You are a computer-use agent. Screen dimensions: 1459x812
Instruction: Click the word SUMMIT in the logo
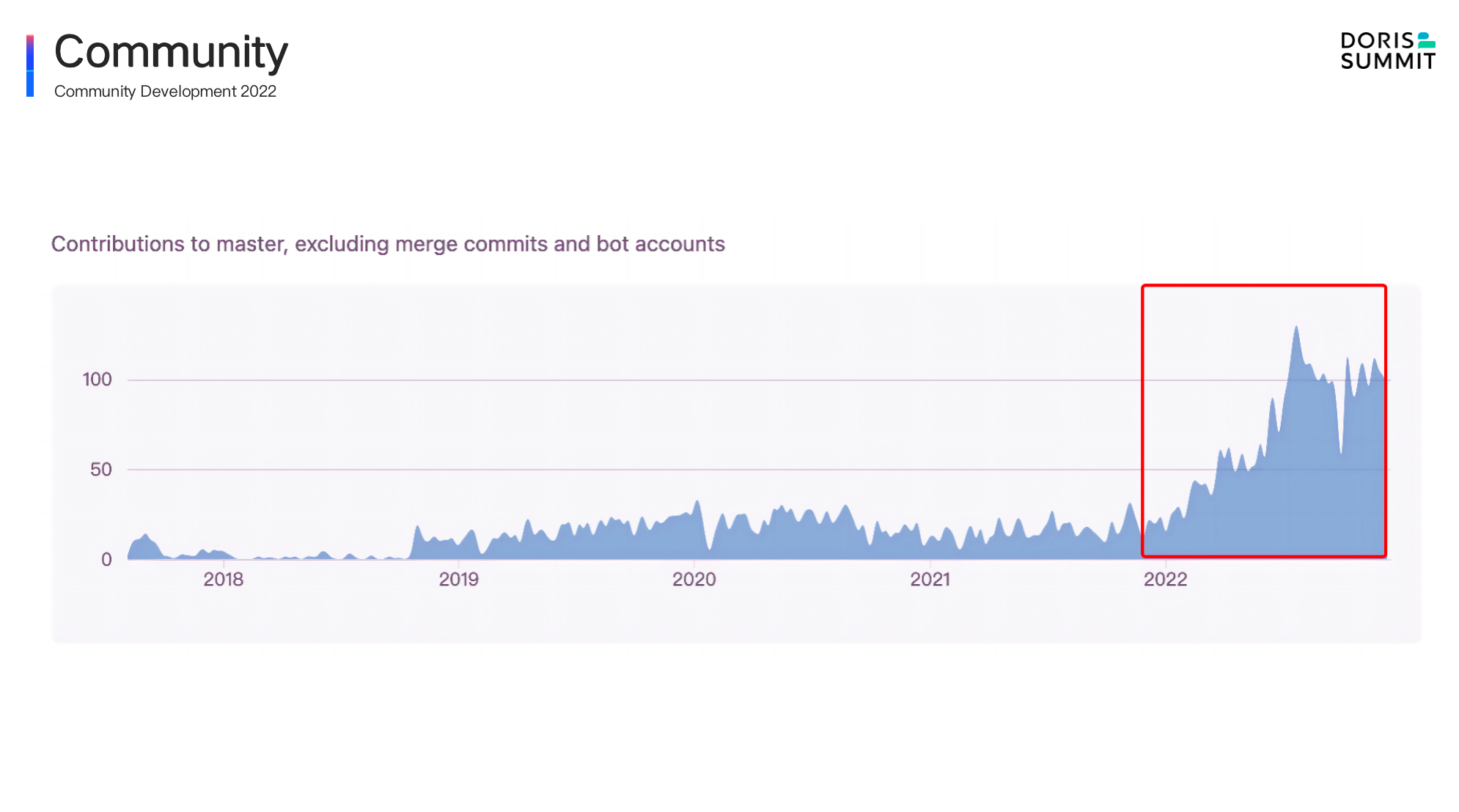coord(1387,62)
